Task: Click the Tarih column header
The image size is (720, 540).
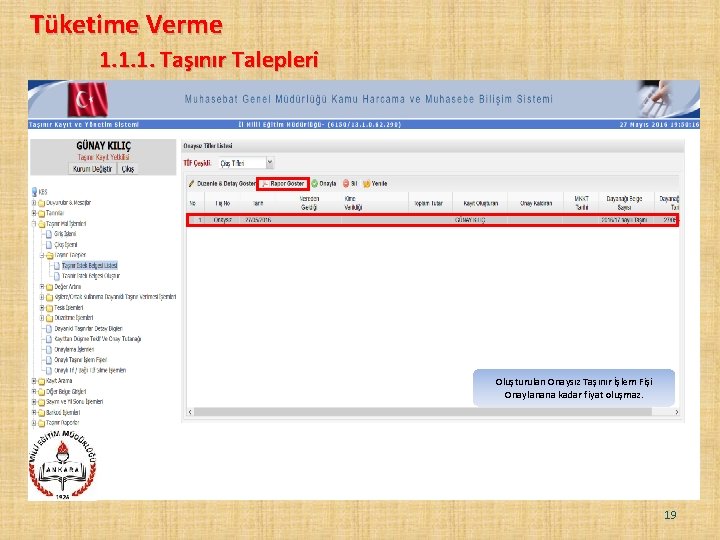Action: pos(258,203)
